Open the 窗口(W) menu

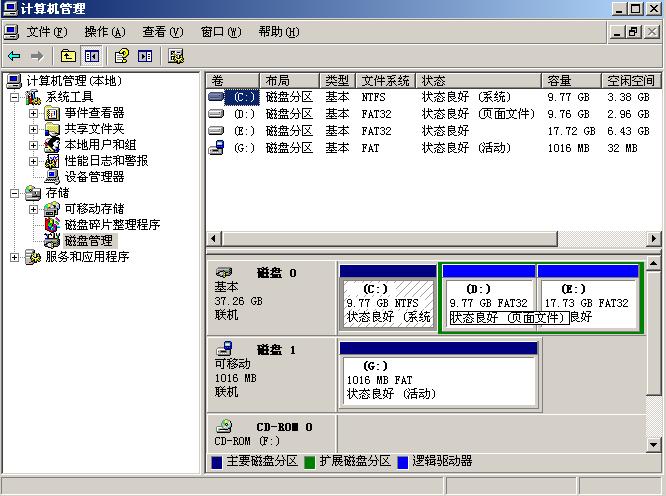tap(221, 32)
